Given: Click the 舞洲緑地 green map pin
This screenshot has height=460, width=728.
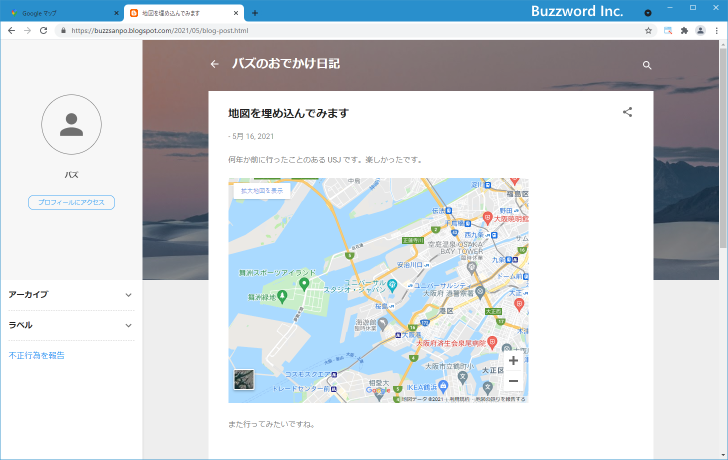Looking at the screenshot, I should click(281, 297).
